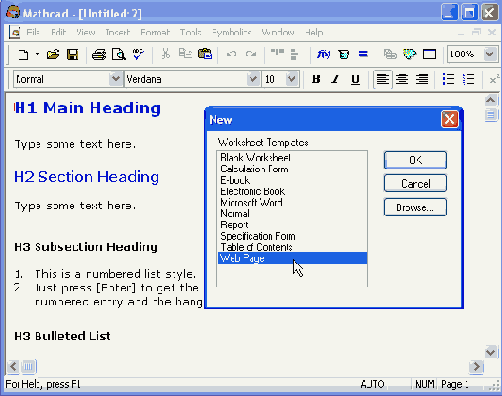Select the Table of Contents template
The width and height of the screenshot is (502, 396).
[x=292, y=247]
